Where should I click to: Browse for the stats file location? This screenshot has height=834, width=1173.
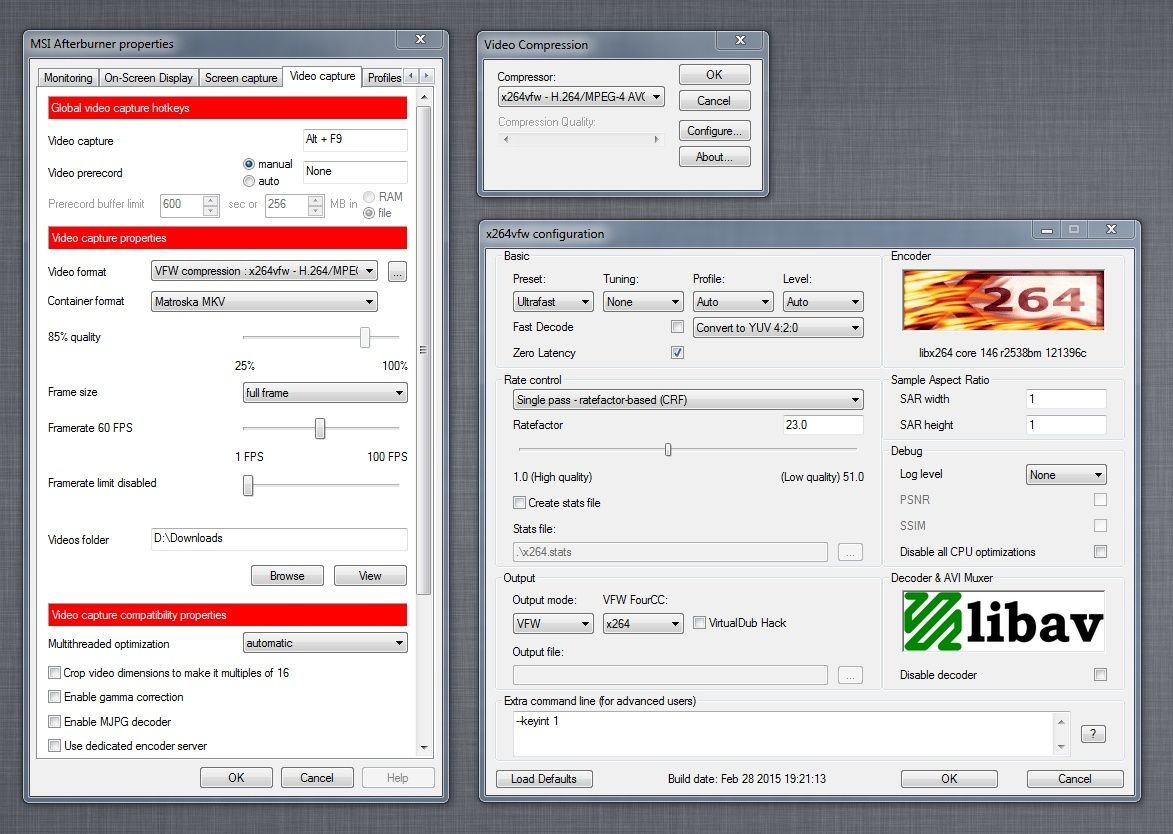pos(850,552)
